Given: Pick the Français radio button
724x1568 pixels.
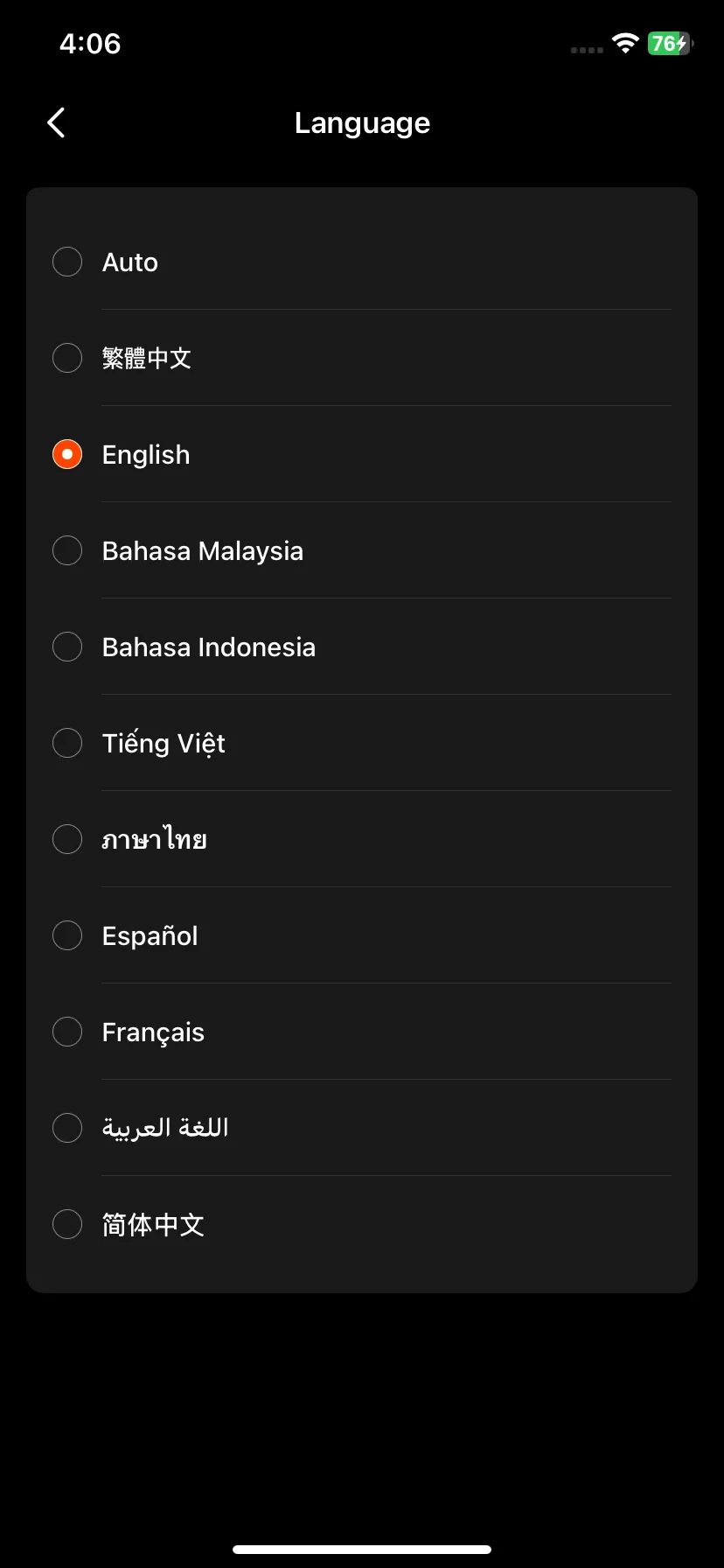Looking at the screenshot, I should pyautogui.click(x=67, y=1032).
